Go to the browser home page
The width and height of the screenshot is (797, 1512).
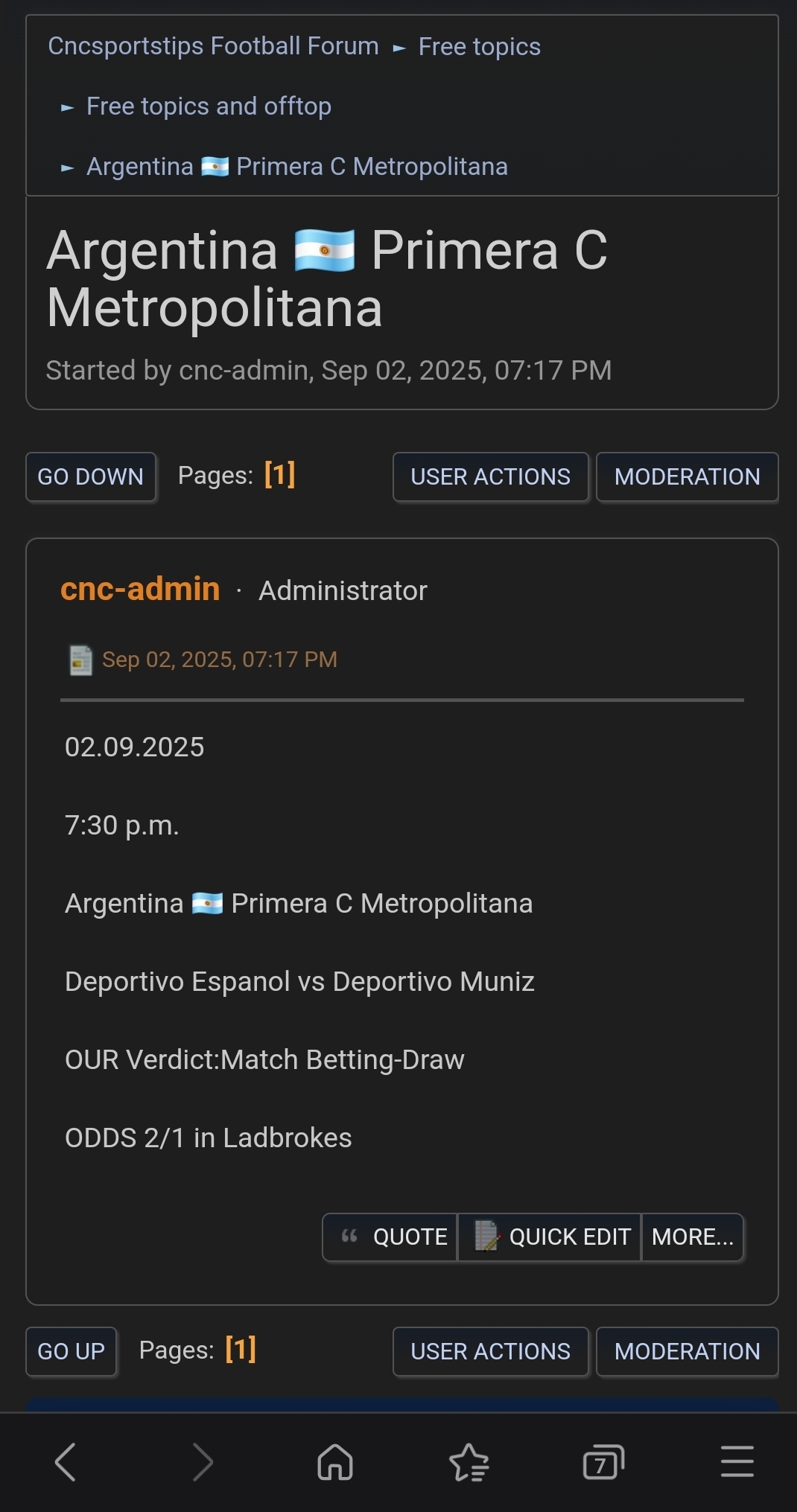pos(335,1461)
